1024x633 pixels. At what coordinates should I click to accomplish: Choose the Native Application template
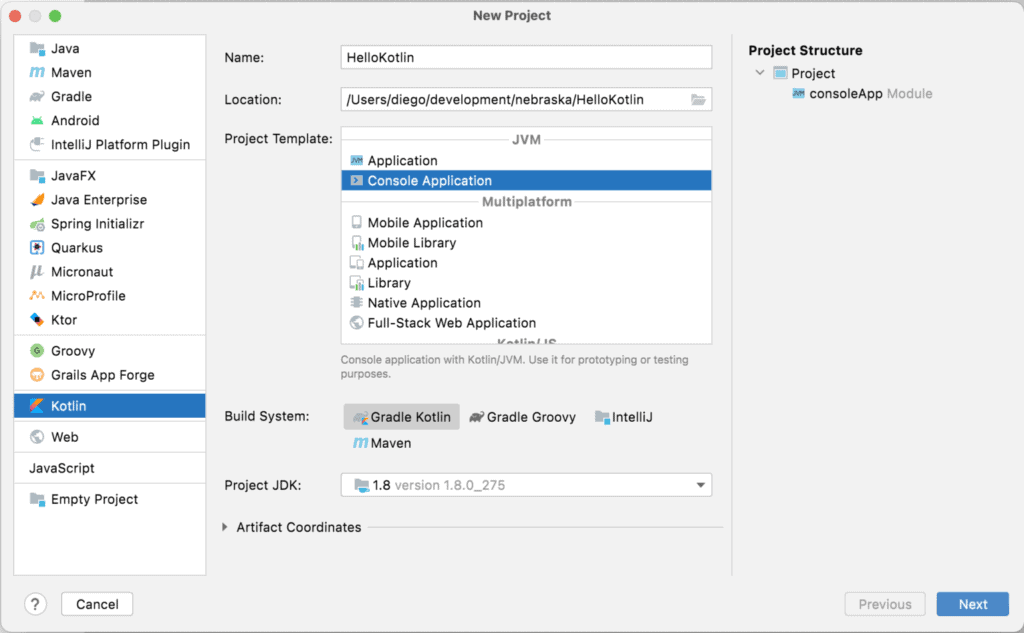(423, 303)
